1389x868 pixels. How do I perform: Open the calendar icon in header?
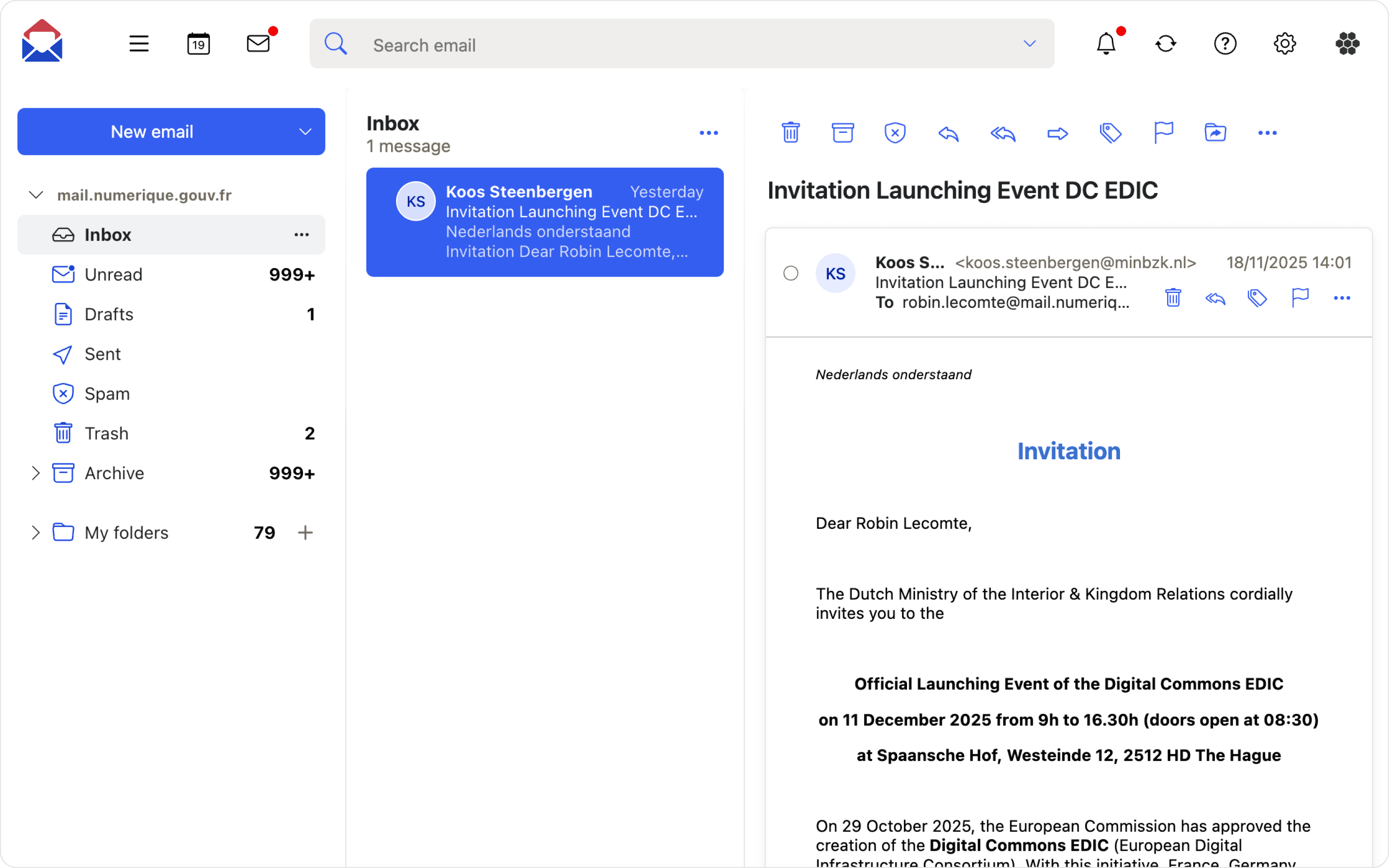198,44
